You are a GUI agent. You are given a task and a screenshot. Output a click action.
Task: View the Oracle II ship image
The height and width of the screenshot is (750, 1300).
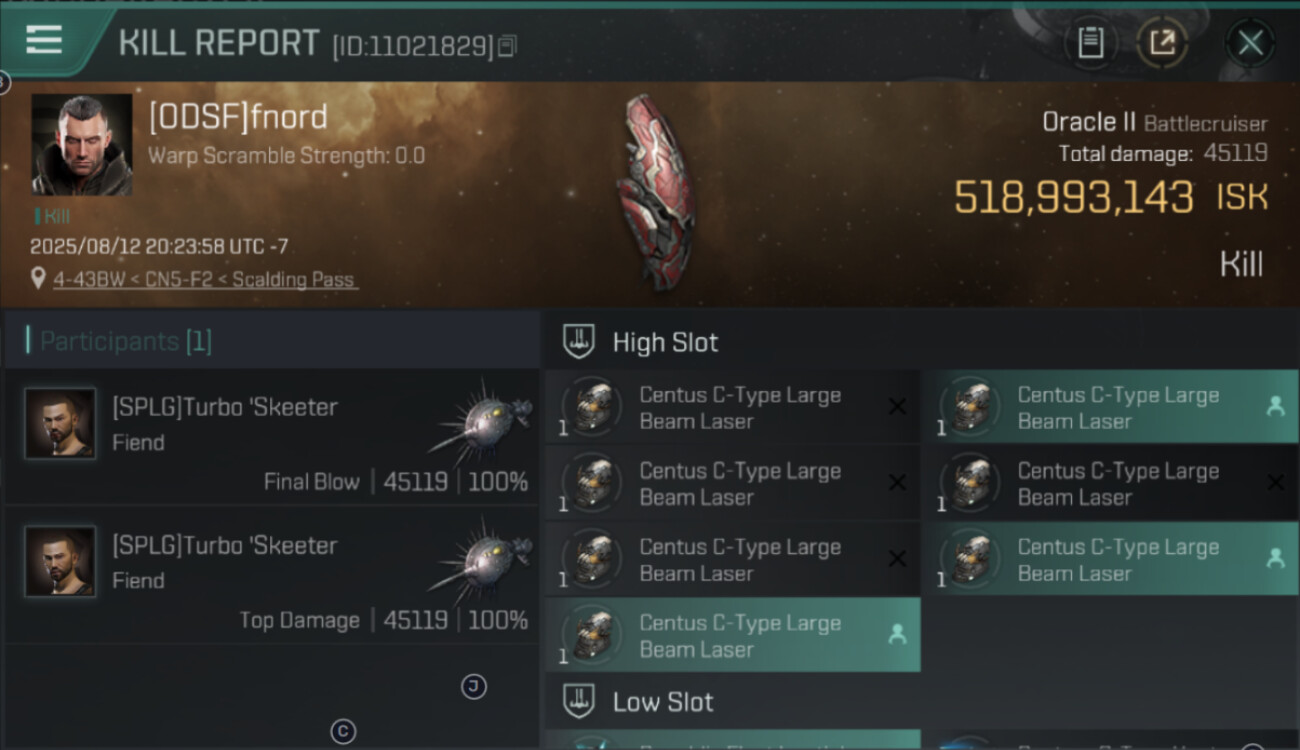[655, 190]
